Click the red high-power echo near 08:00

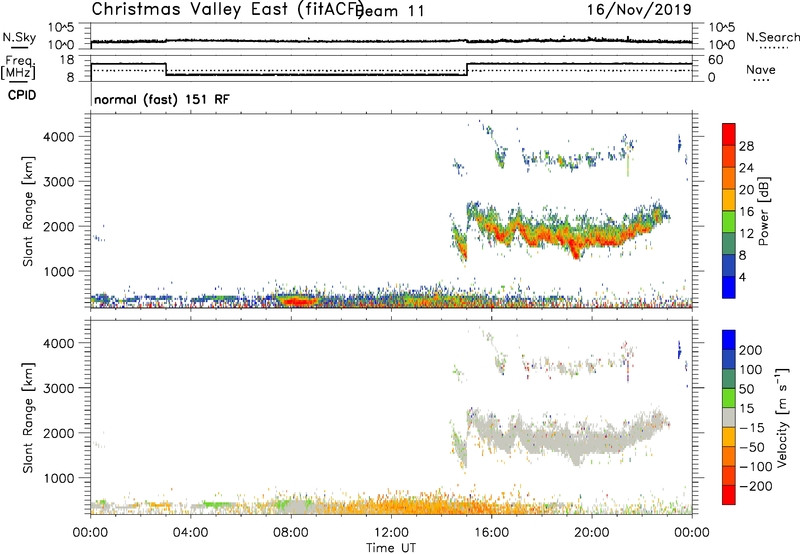pos(300,301)
